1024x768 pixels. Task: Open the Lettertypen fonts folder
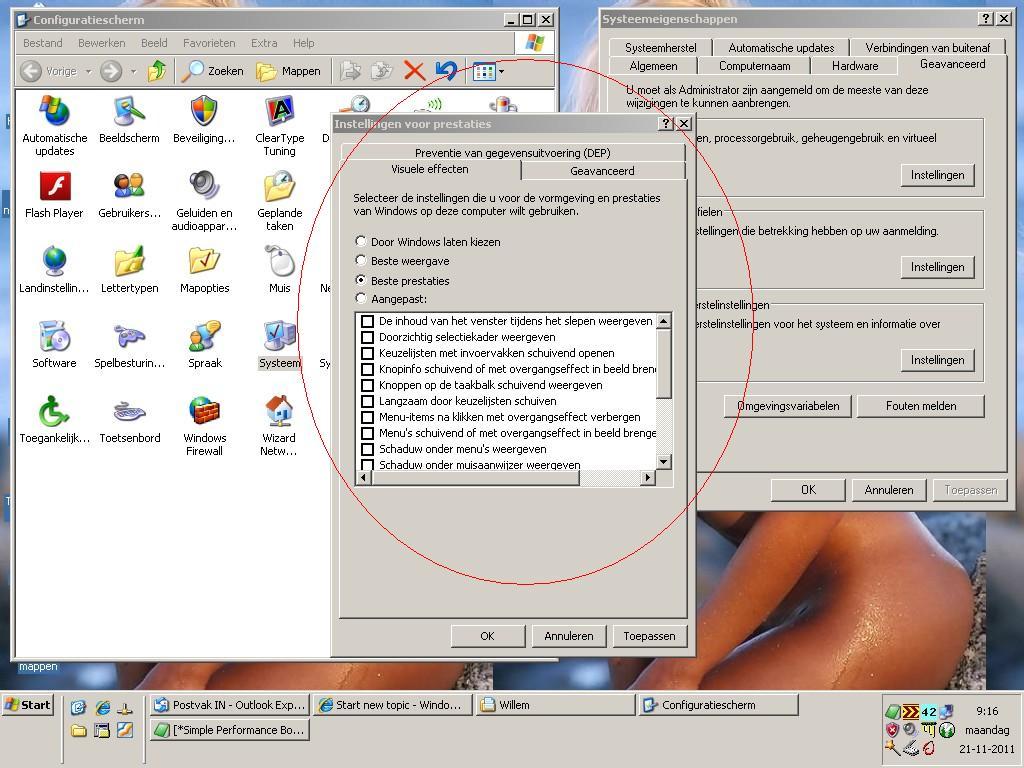point(129,263)
